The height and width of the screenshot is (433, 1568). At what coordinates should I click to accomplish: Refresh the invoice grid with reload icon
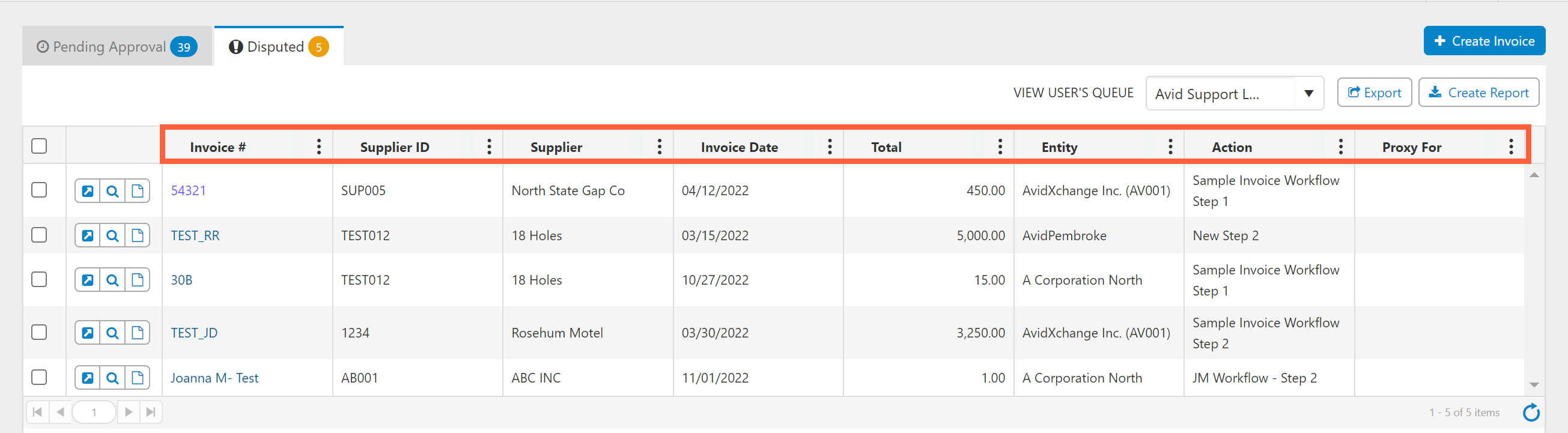coord(1531,413)
